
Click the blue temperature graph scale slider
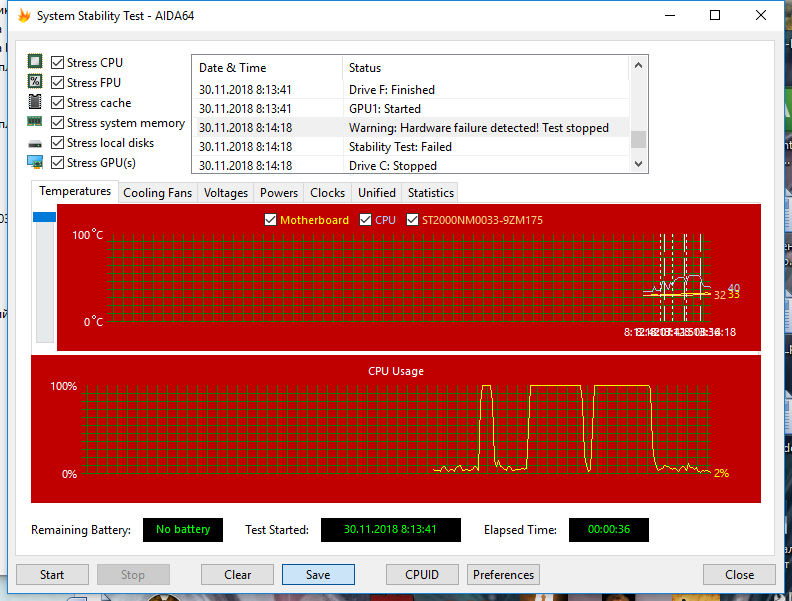(45, 217)
